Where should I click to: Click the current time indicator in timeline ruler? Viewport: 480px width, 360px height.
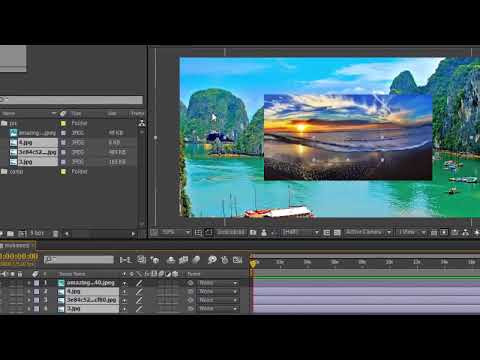click(x=253, y=264)
